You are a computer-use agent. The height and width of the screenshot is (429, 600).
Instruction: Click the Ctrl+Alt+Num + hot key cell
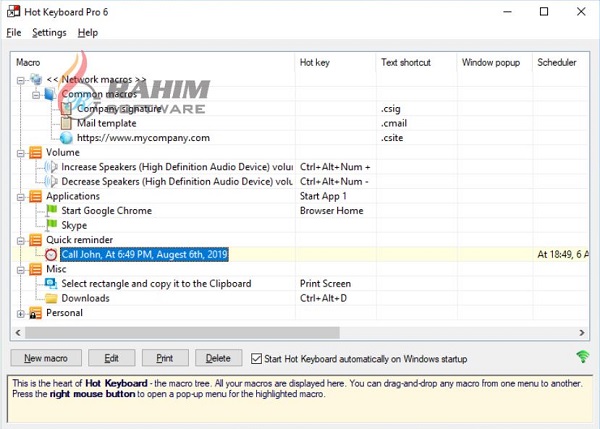[335, 167]
